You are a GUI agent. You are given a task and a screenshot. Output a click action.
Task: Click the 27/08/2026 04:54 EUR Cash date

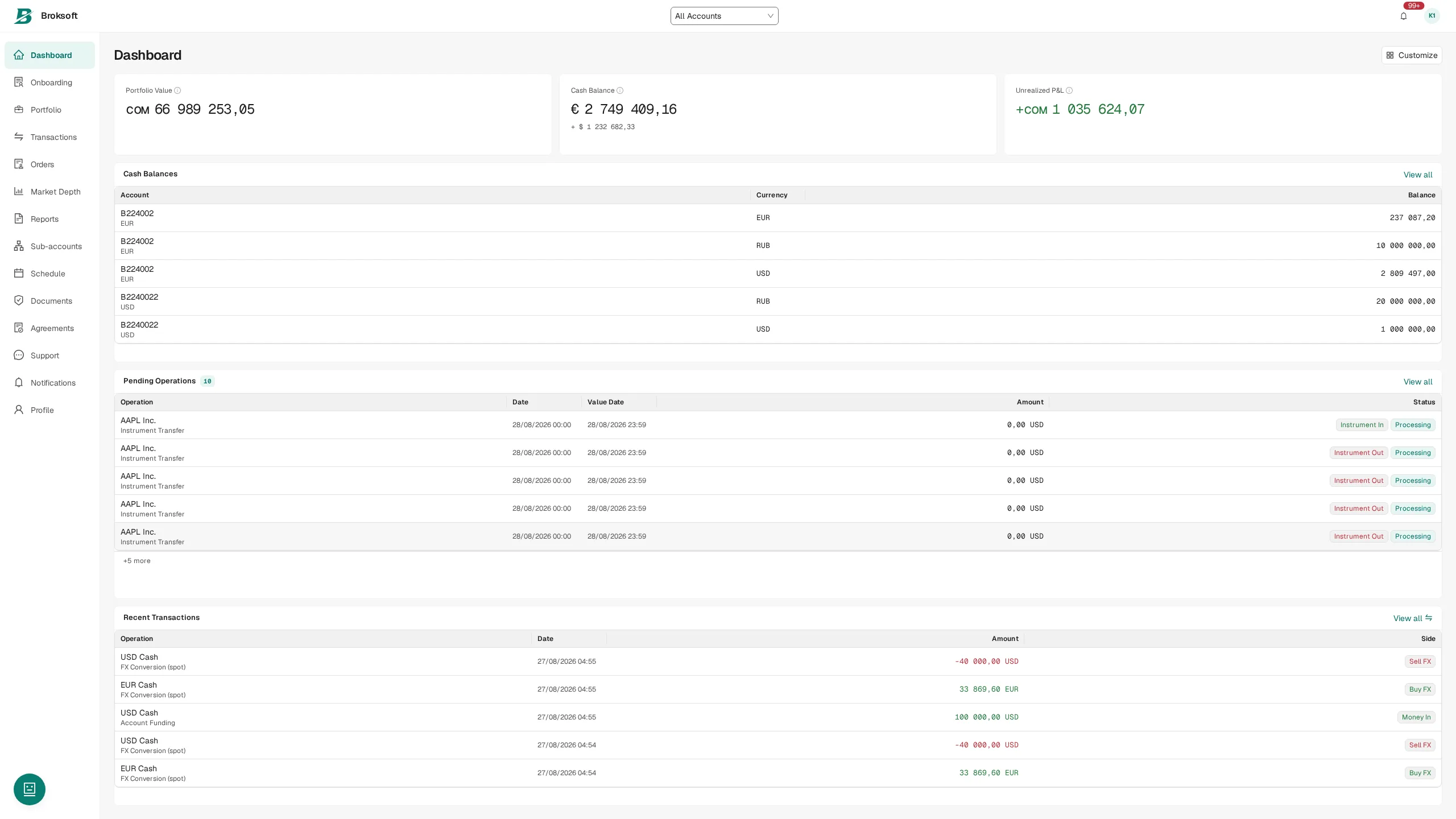[x=566, y=773]
